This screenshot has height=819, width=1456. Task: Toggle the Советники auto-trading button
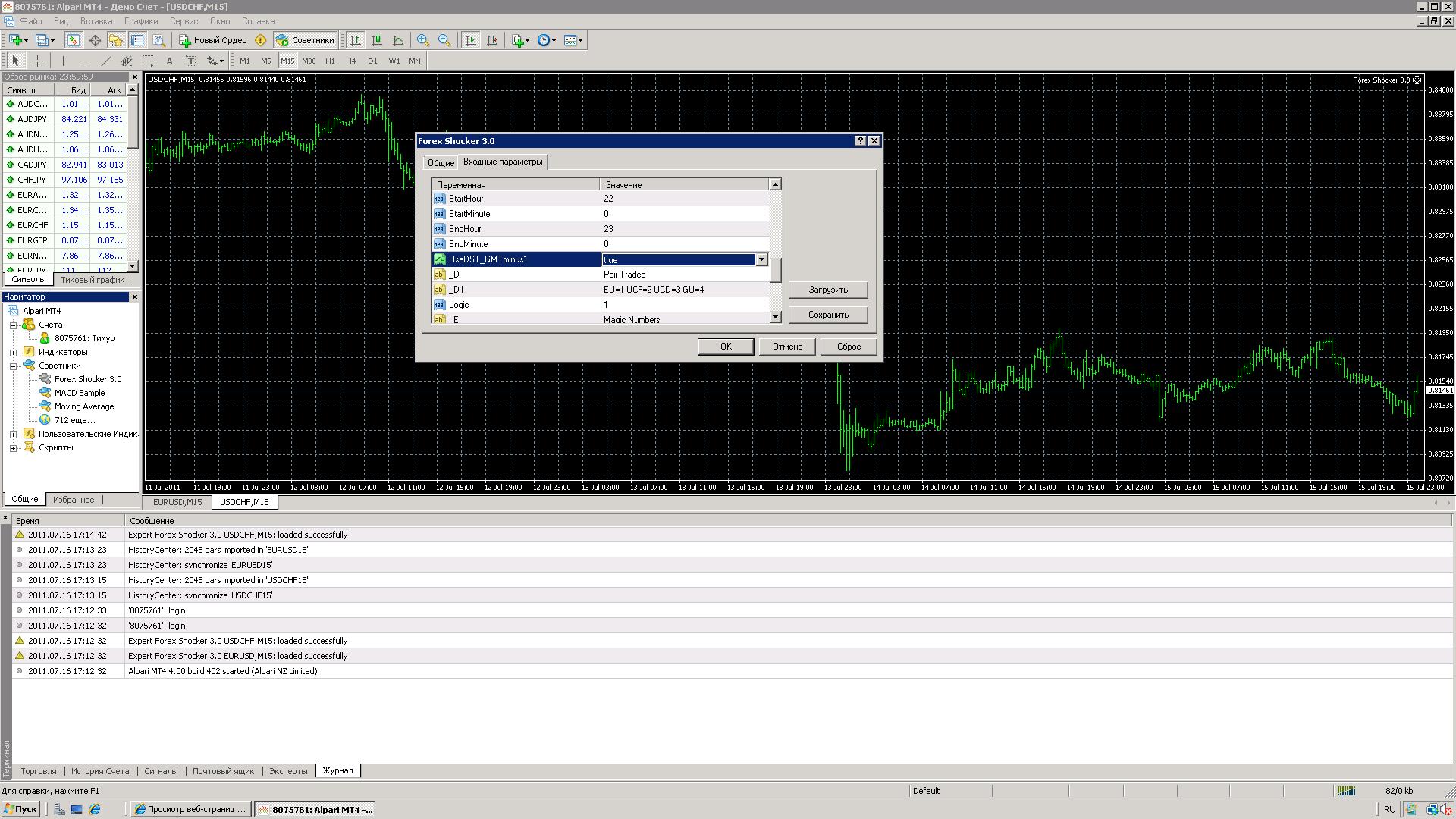coord(305,40)
